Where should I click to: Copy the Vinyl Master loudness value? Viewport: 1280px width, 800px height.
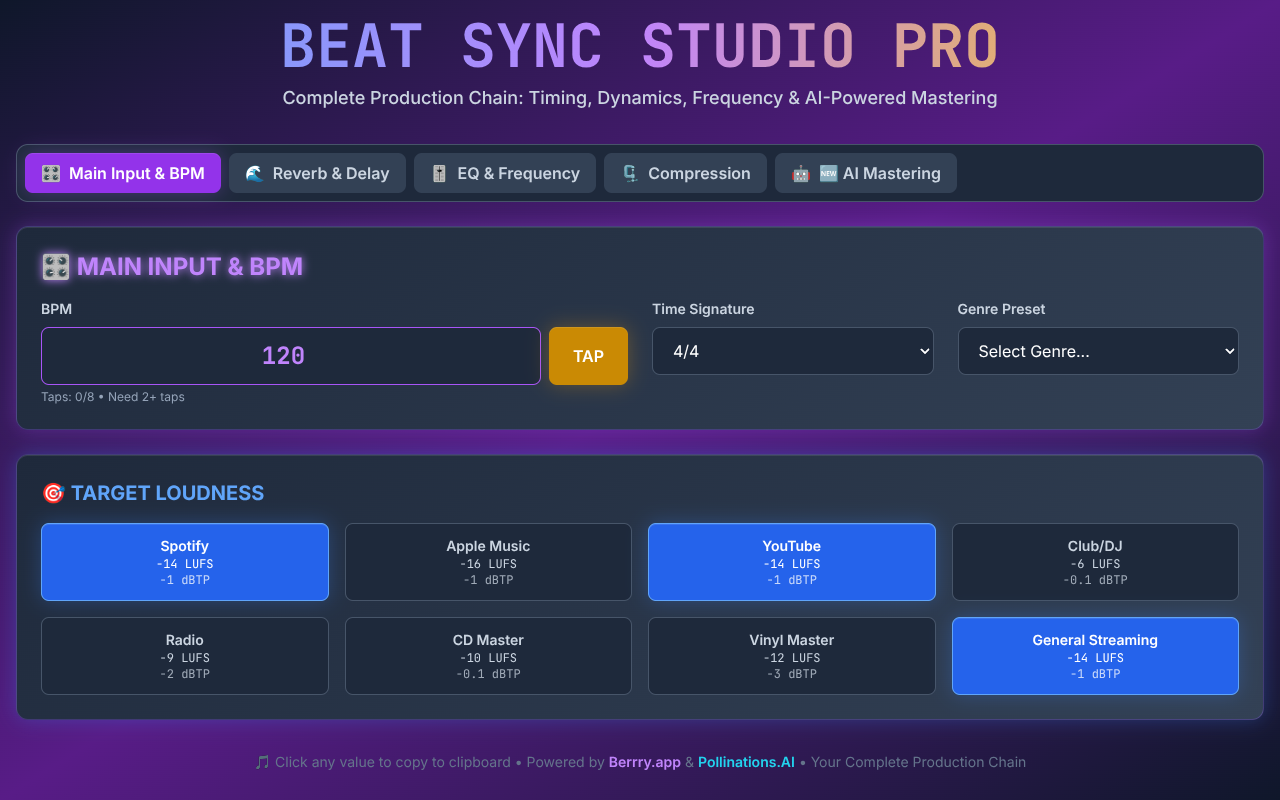792,656
